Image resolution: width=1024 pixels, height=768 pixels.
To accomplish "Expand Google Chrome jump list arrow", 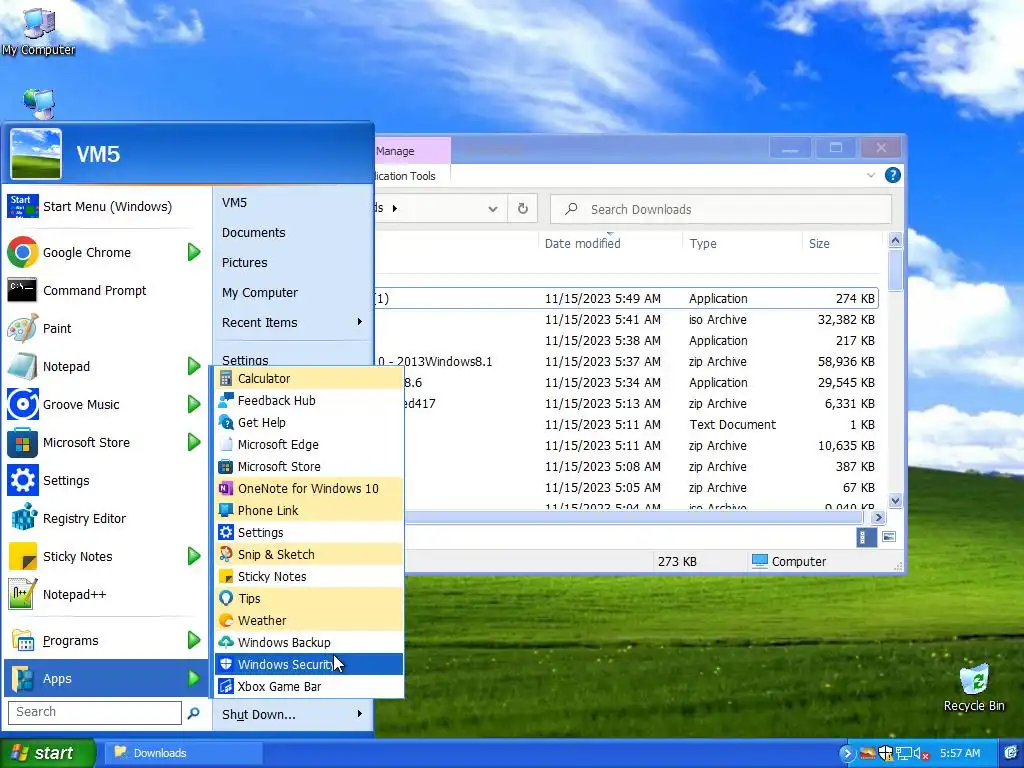I will click(194, 252).
